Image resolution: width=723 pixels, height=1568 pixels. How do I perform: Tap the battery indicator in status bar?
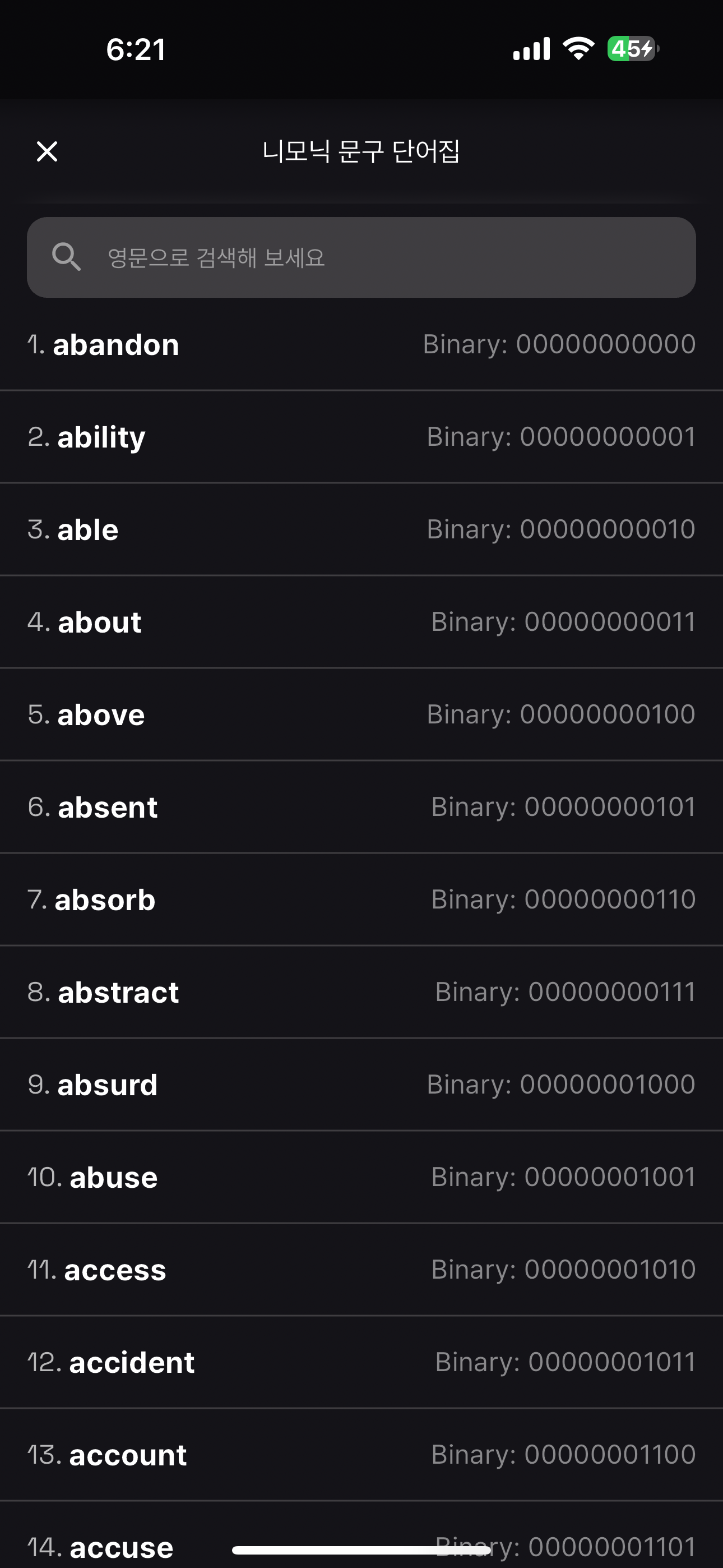[633, 49]
